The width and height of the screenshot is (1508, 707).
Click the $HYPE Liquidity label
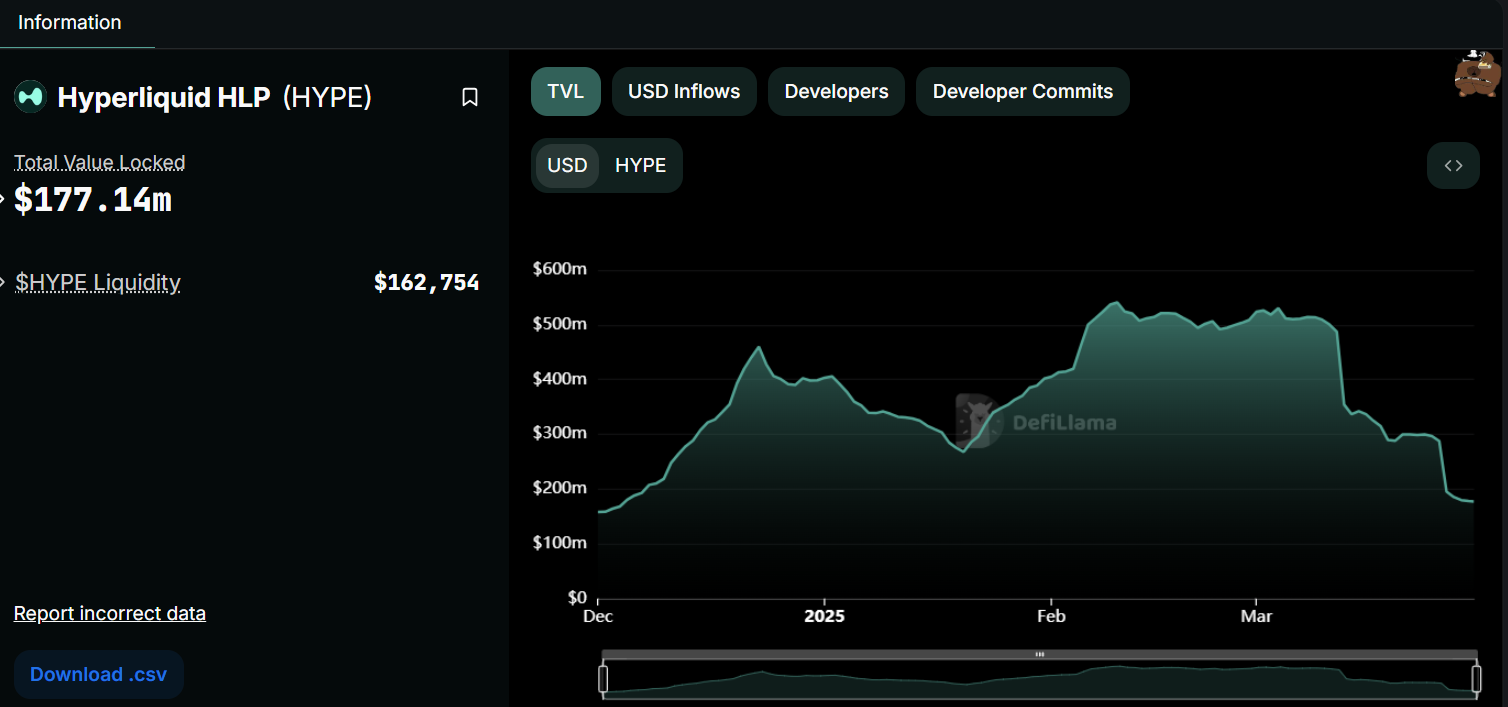[98, 283]
